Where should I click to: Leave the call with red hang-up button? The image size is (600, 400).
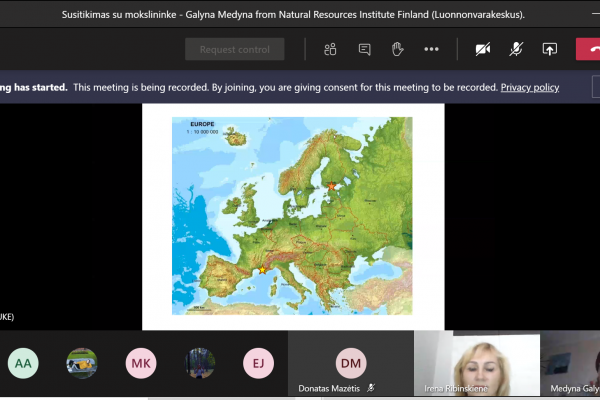click(588, 49)
